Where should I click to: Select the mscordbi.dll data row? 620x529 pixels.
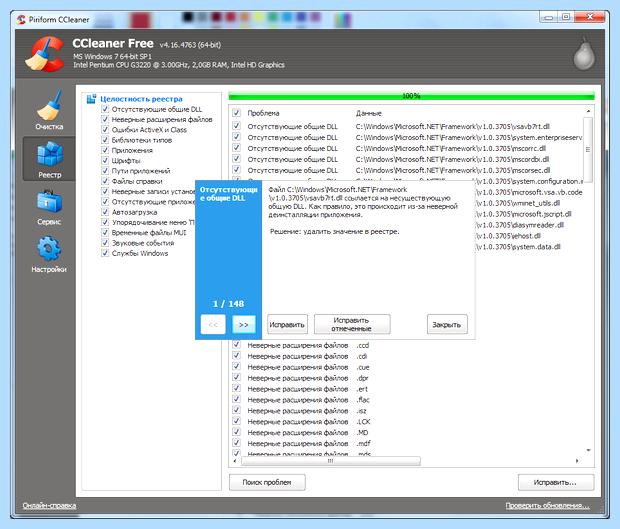[407, 159]
